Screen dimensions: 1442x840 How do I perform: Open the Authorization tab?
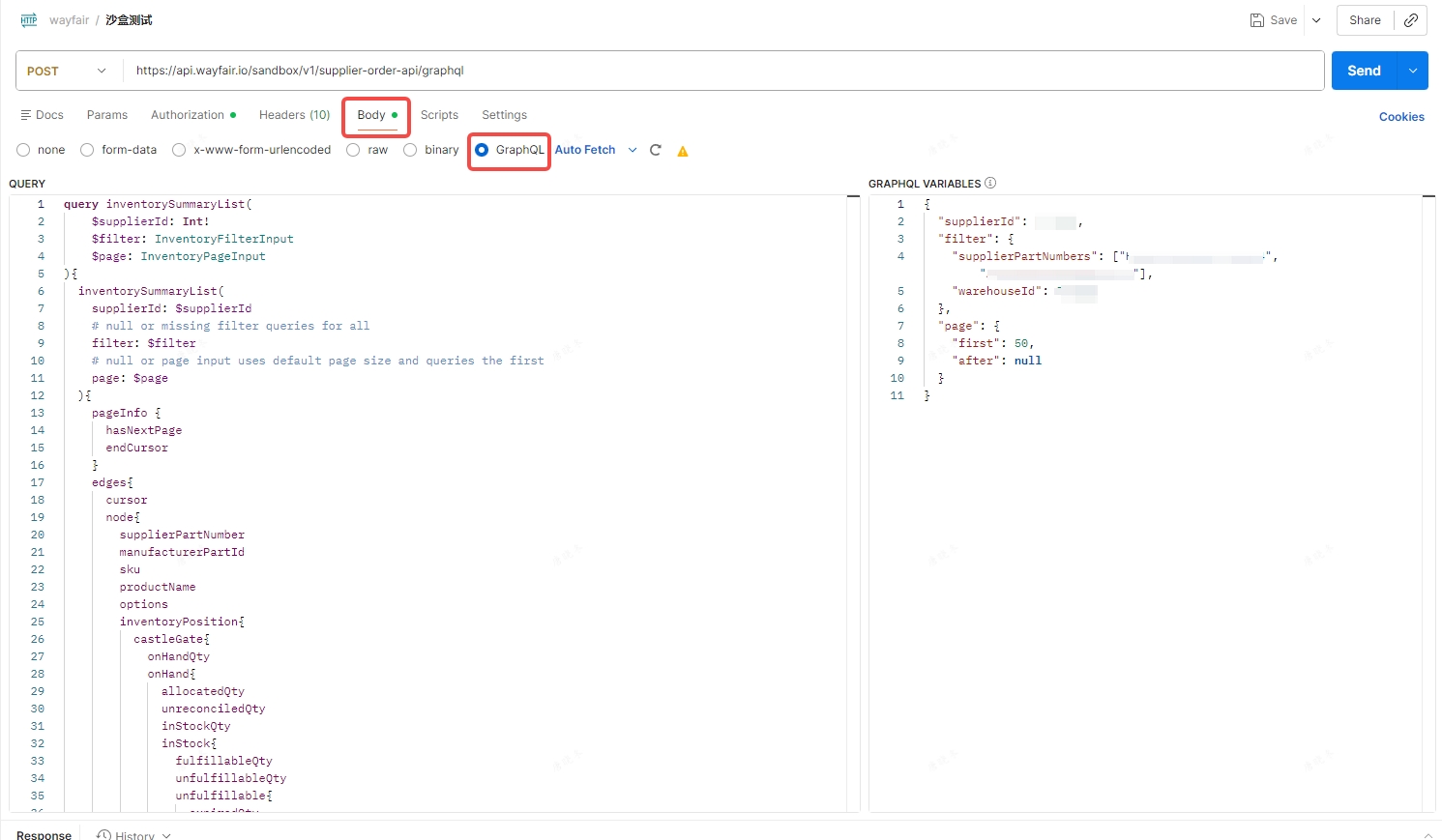[x=188, y=115]
